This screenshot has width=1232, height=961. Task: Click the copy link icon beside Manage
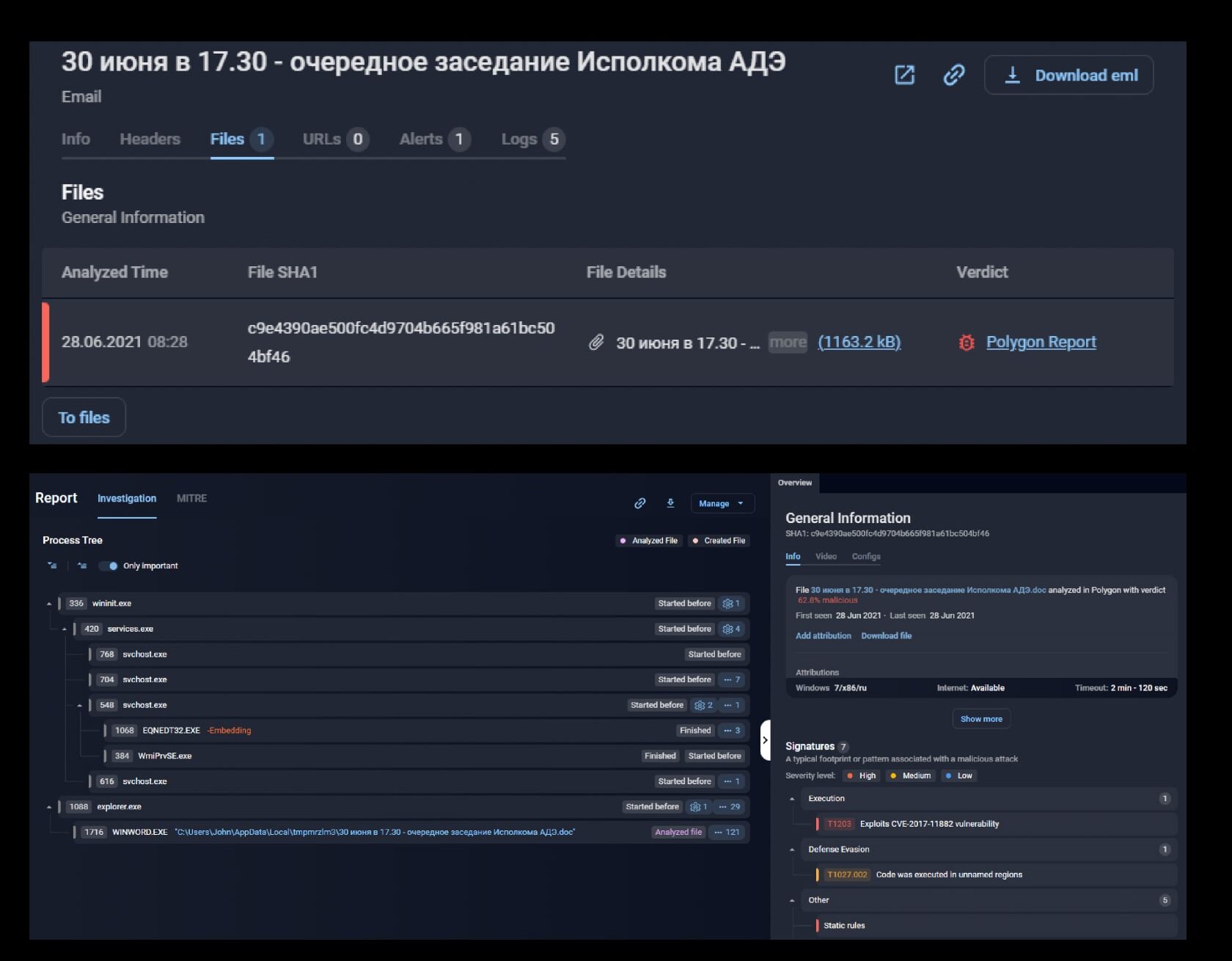(x=639, y=503)
